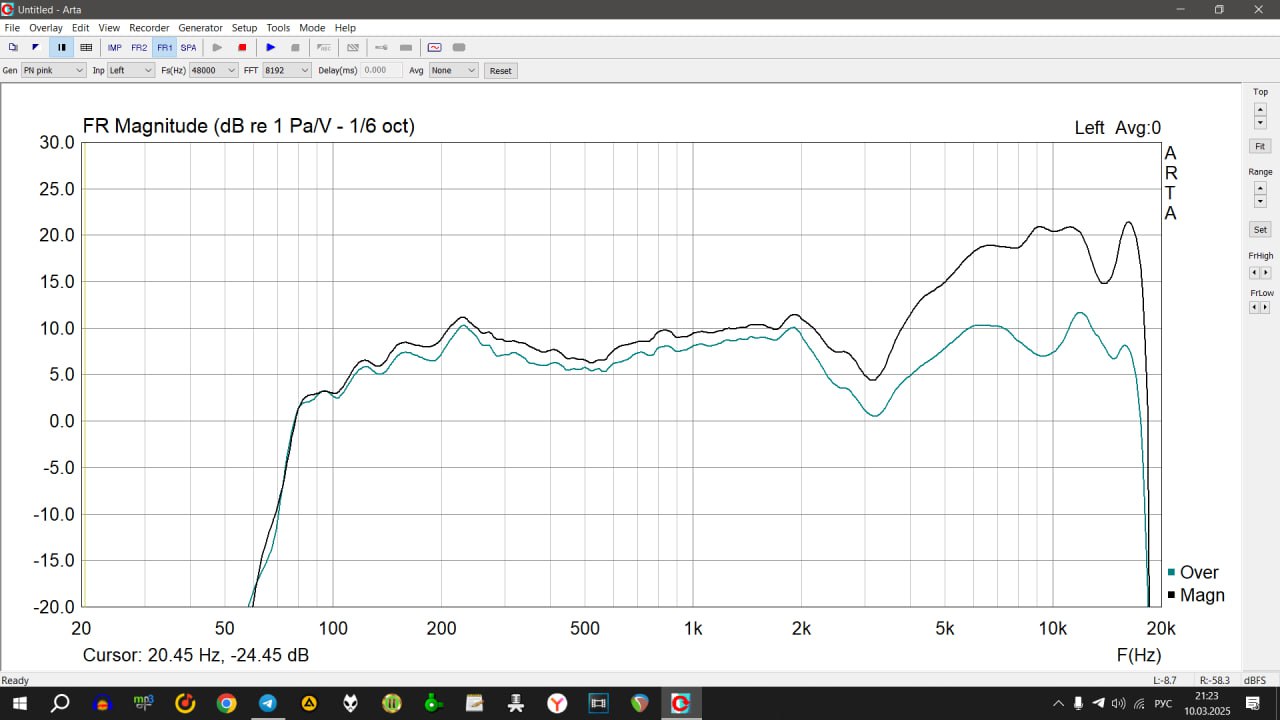Click the blue flag toolbar icon
Screen dimensions: 1280x720
(x=36, y=47)
